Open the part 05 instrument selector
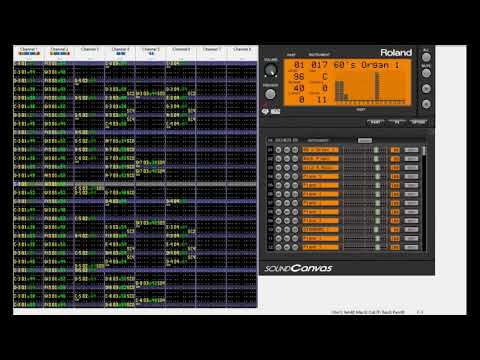Viewport: 480px width, 360px height. coord(321,185)
